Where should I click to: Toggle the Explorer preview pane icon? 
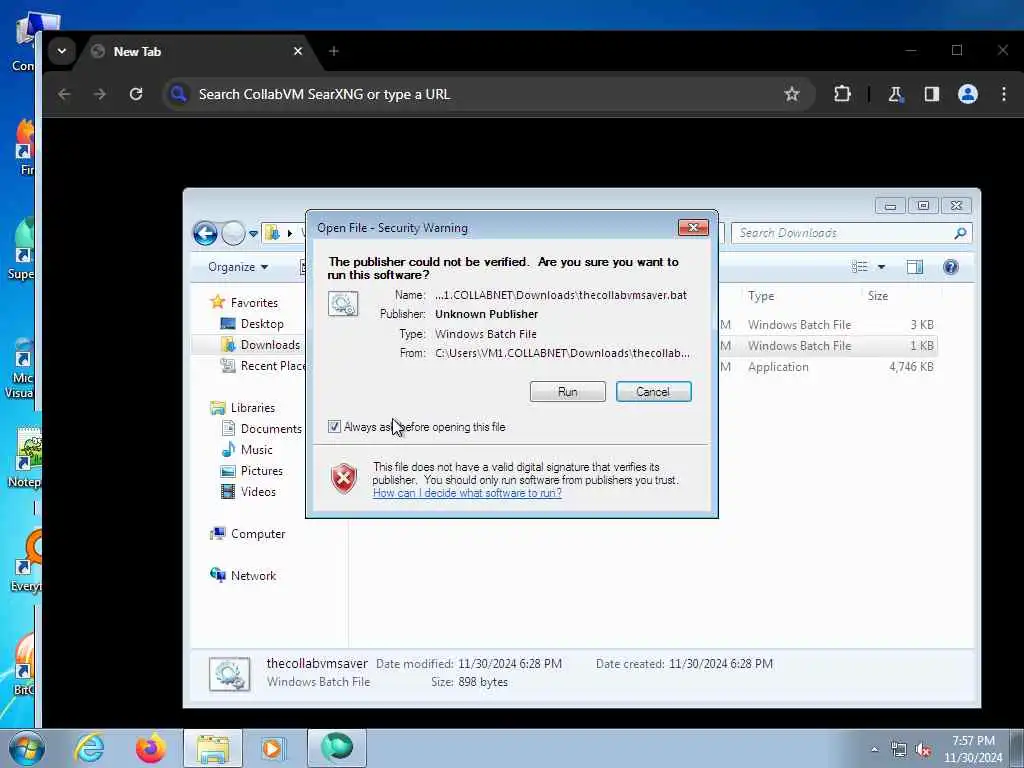914,266
